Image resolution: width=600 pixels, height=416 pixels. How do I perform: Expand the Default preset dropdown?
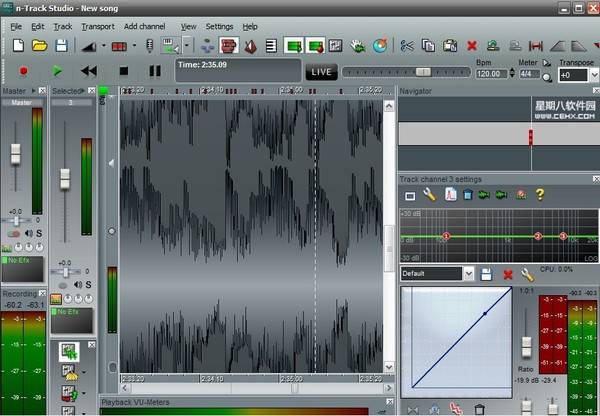coord(468,273)
